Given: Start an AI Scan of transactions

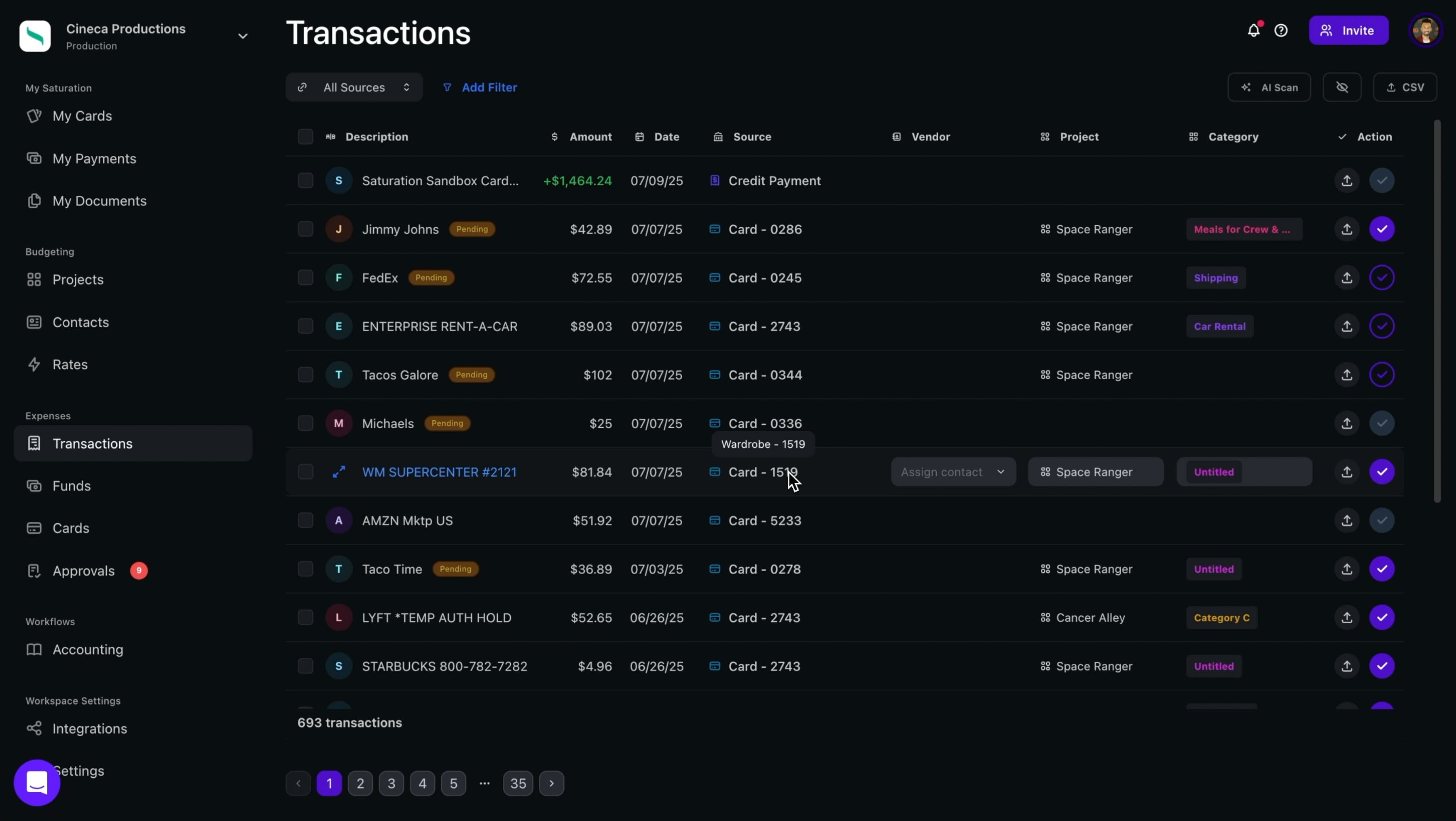Looking at the screenshot, I should (x=1269, y=87).
